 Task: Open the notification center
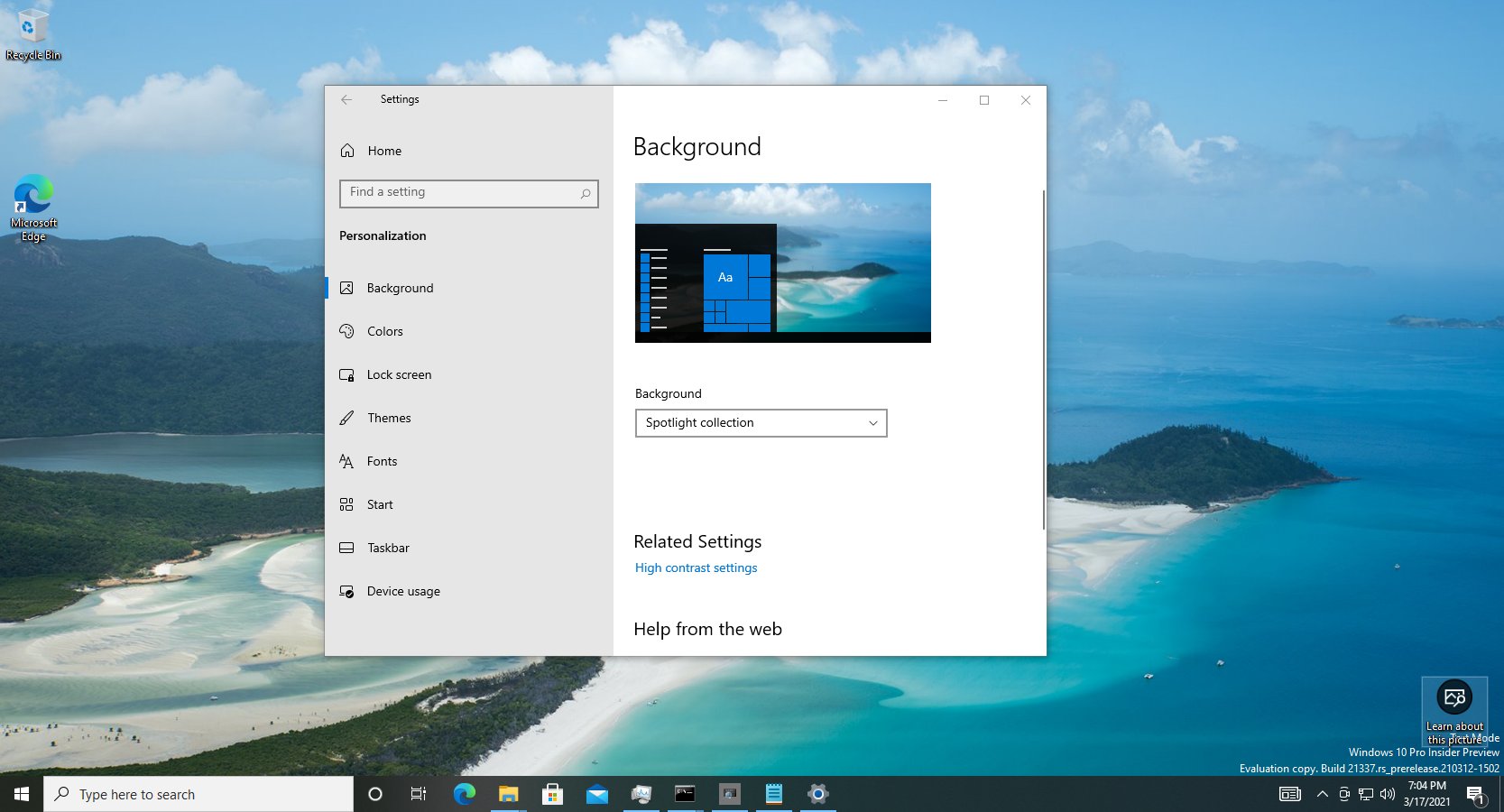coord(1477,795)
